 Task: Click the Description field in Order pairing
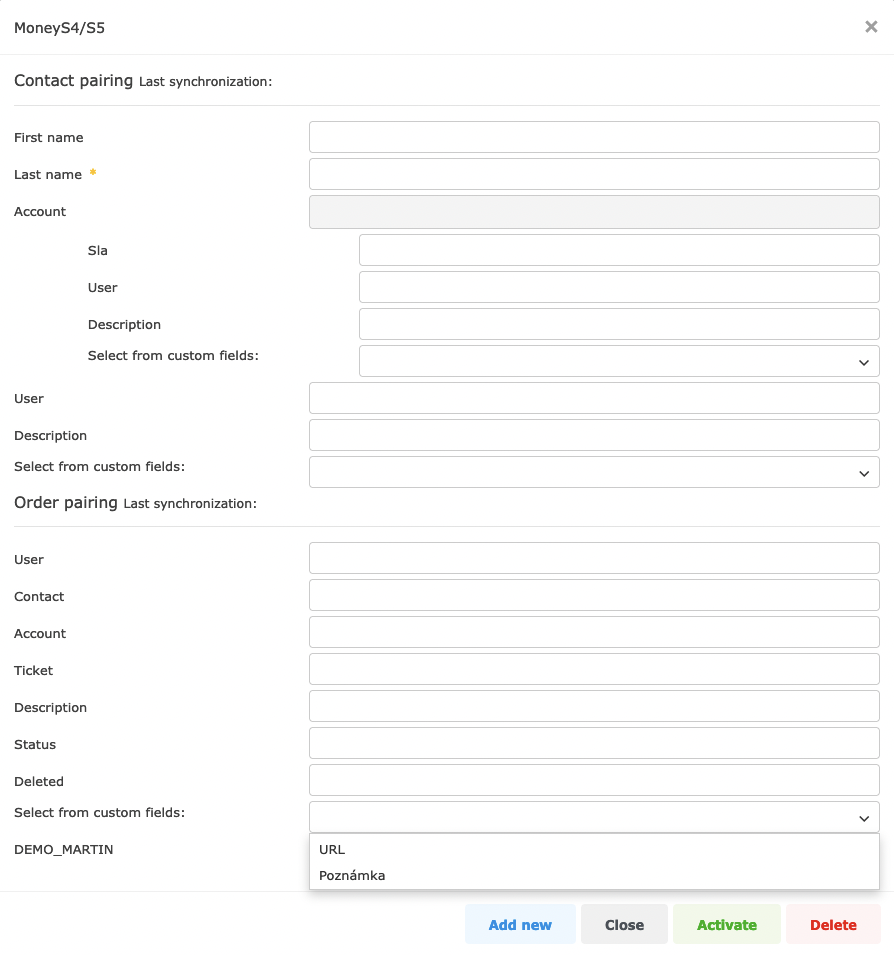[594, 705]
